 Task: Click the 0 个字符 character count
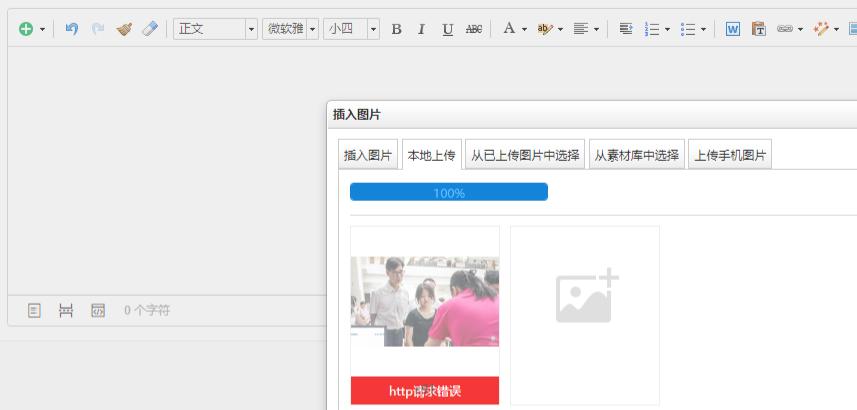(147, 311)
